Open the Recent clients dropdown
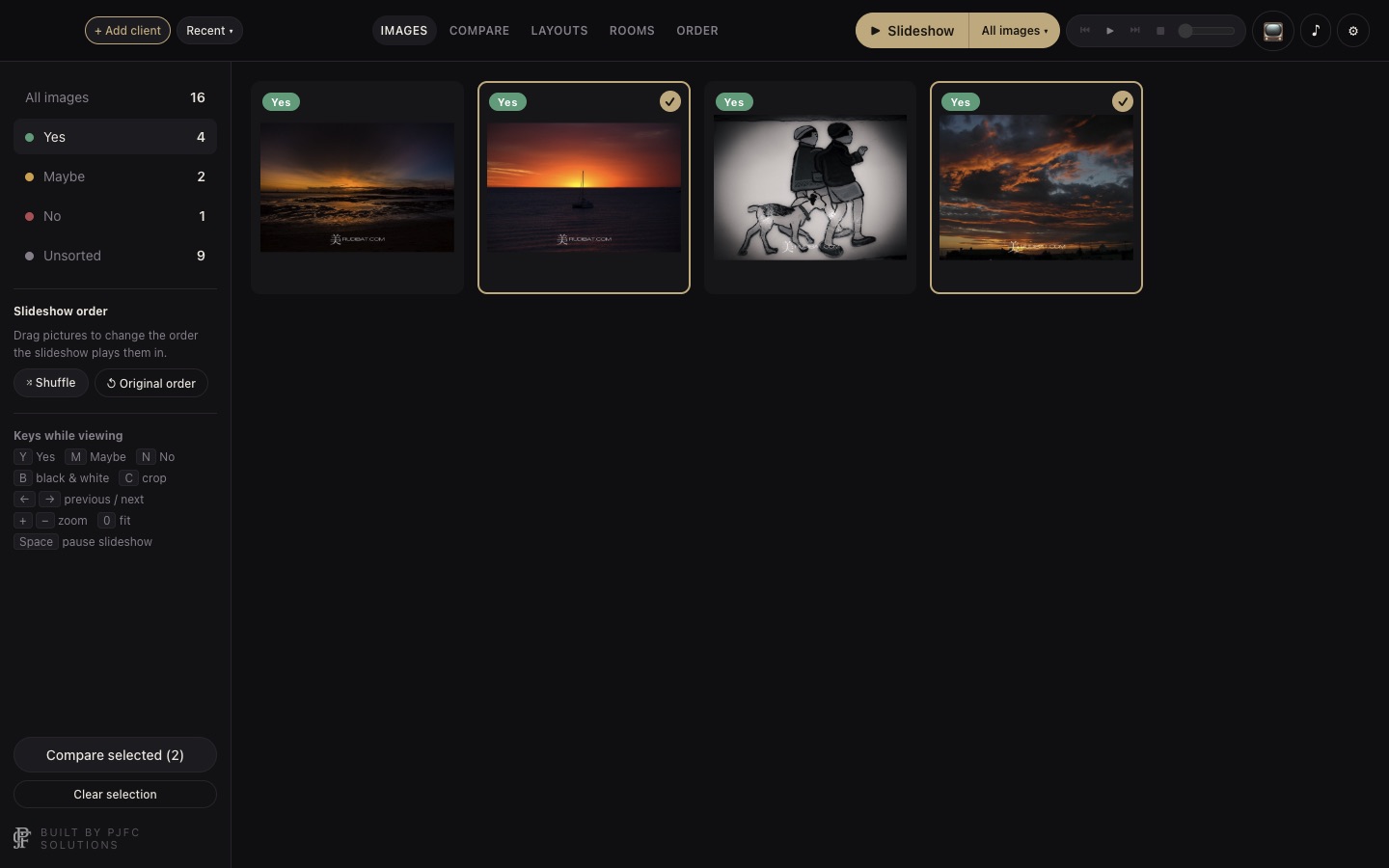Viewport: 1389px width, 868px height. (x=209, y=31)
